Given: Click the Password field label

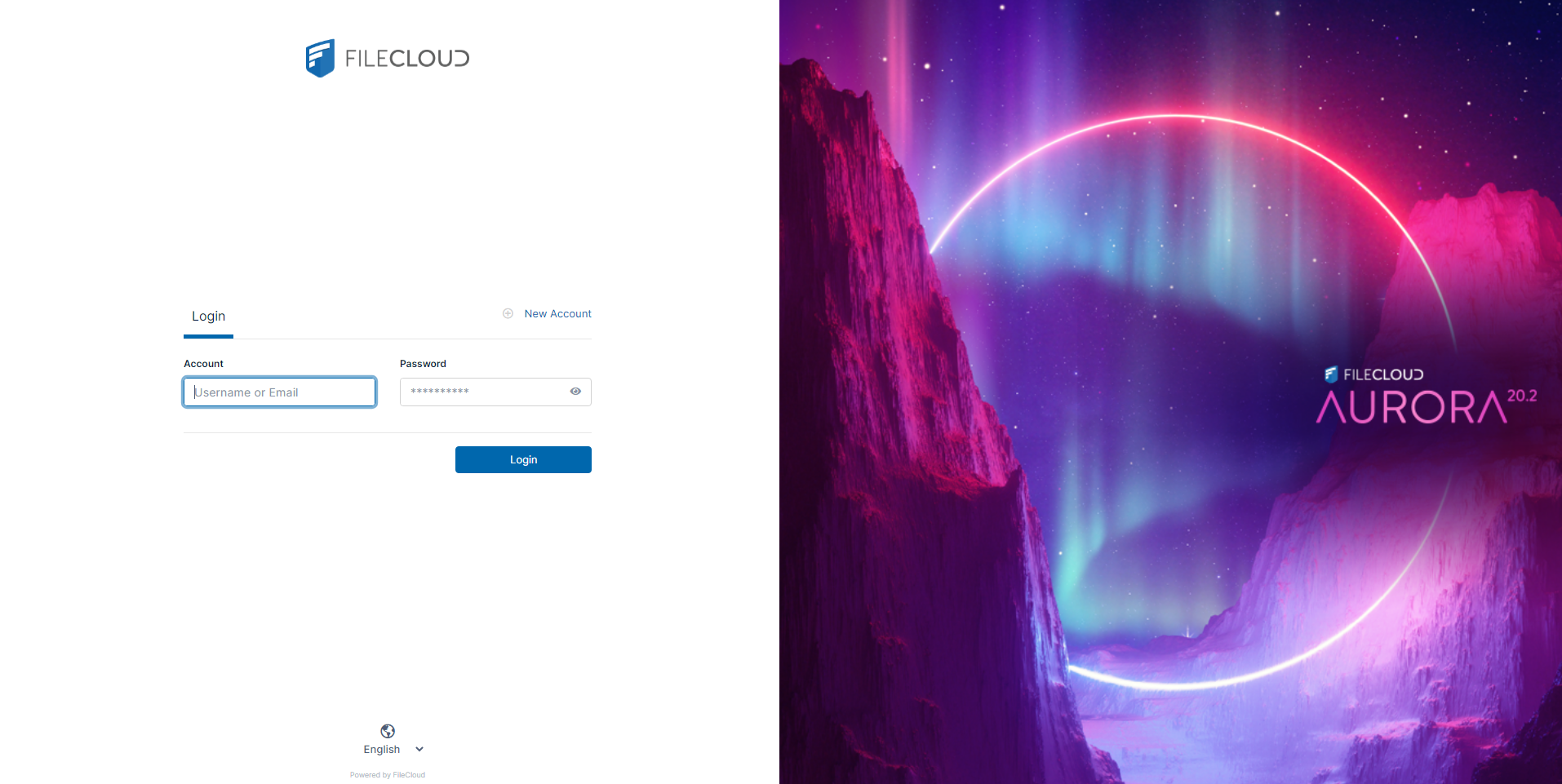Looking at the screenshot, I should pos(423,364).
